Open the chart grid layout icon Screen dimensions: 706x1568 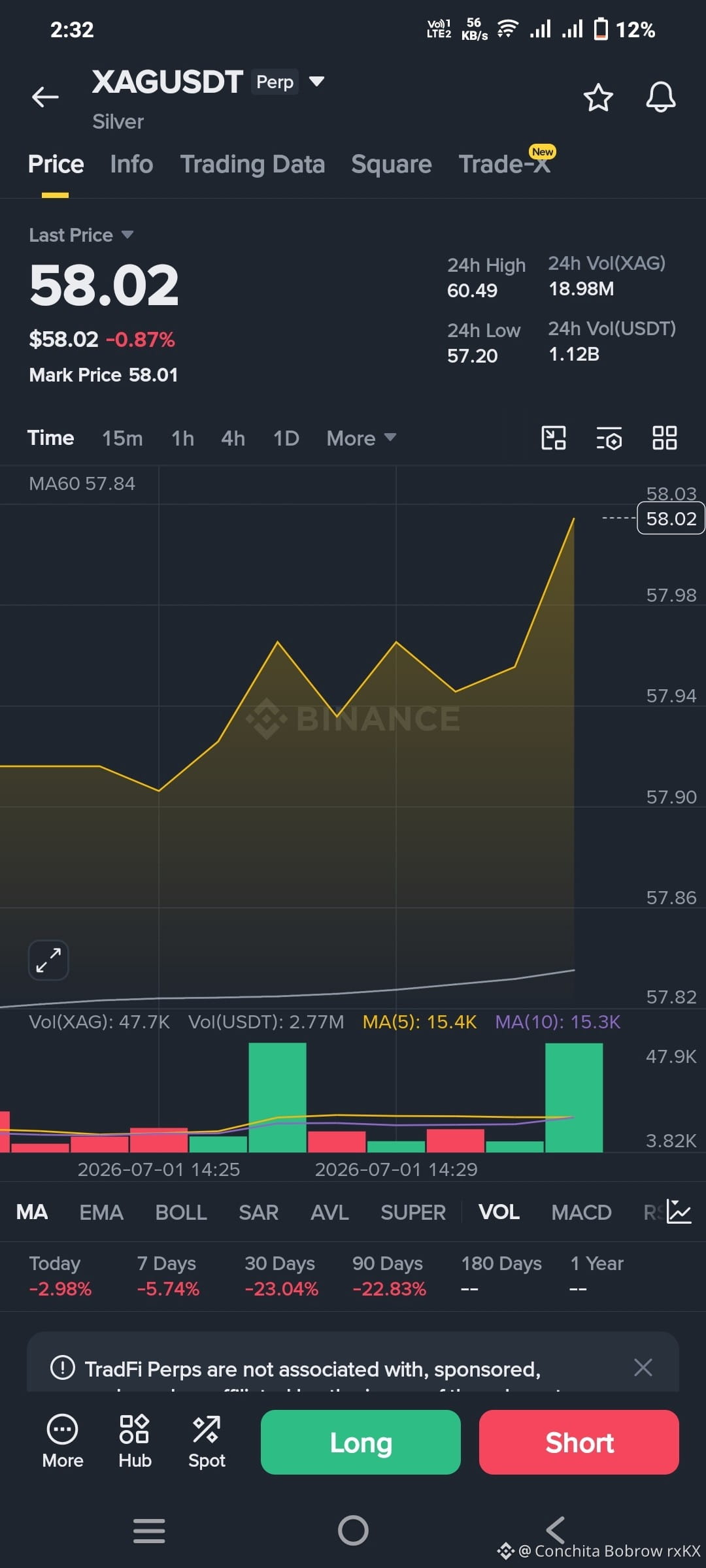click(x=665, y=438)
